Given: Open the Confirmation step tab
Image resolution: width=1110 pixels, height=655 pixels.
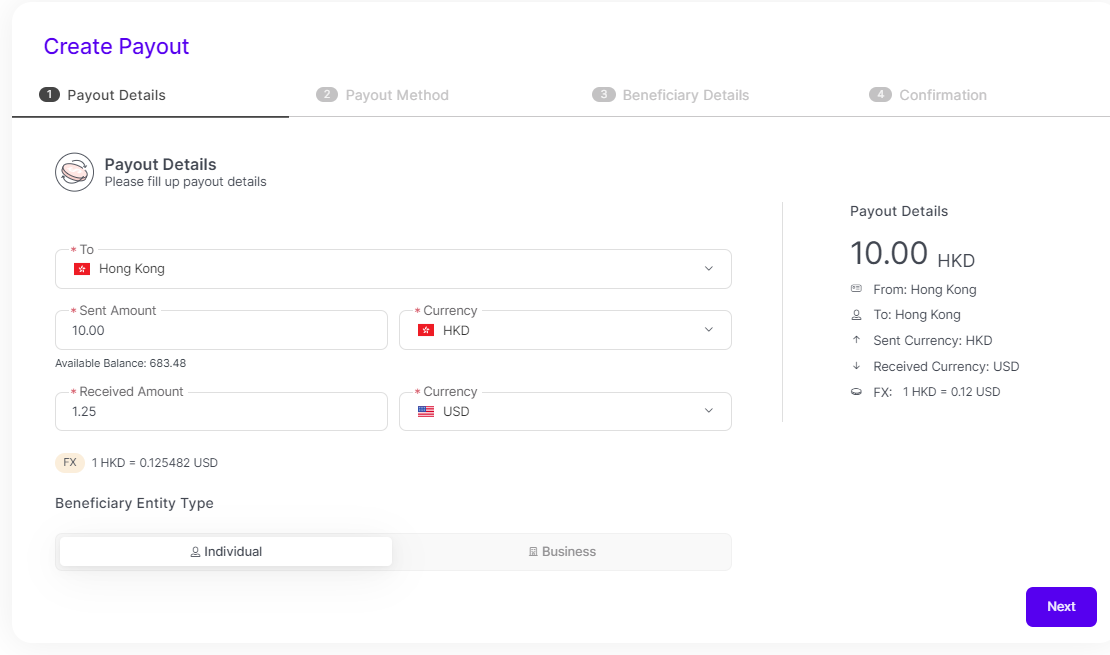Looking at the screenshot, I should pyautogui.click(x=928, y=95).
